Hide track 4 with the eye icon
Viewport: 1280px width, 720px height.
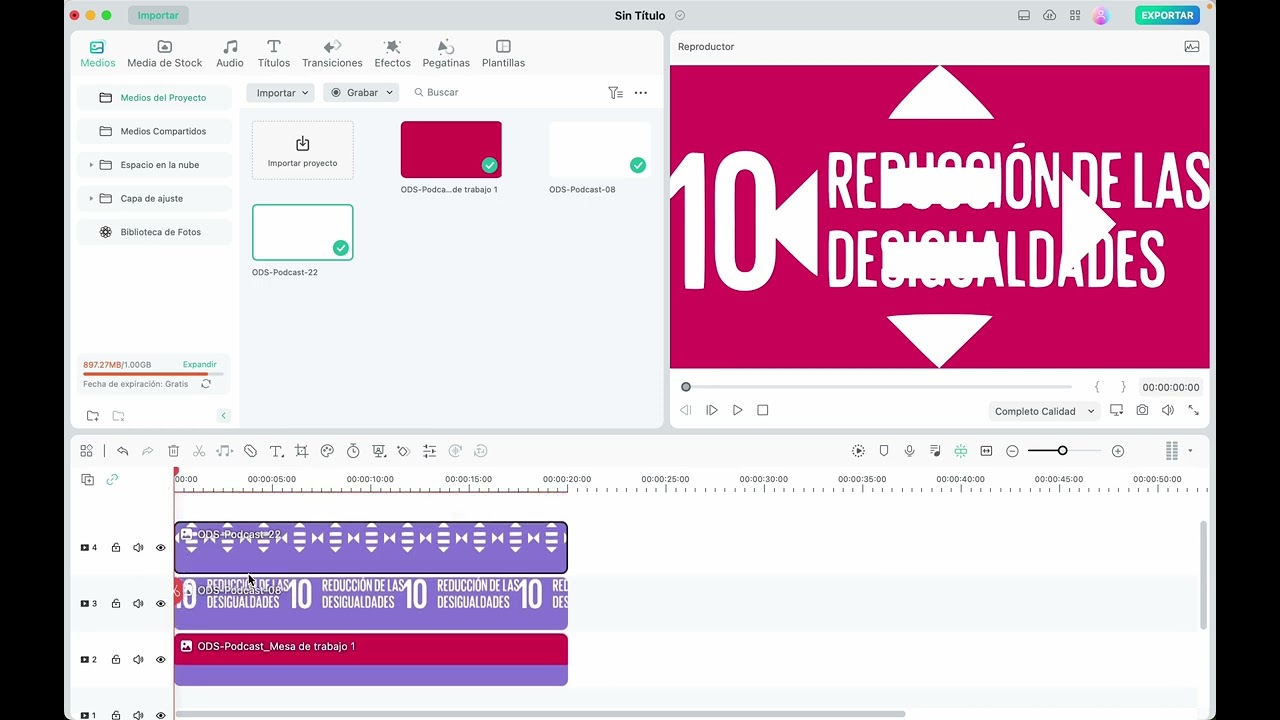(x=160, y=548)
